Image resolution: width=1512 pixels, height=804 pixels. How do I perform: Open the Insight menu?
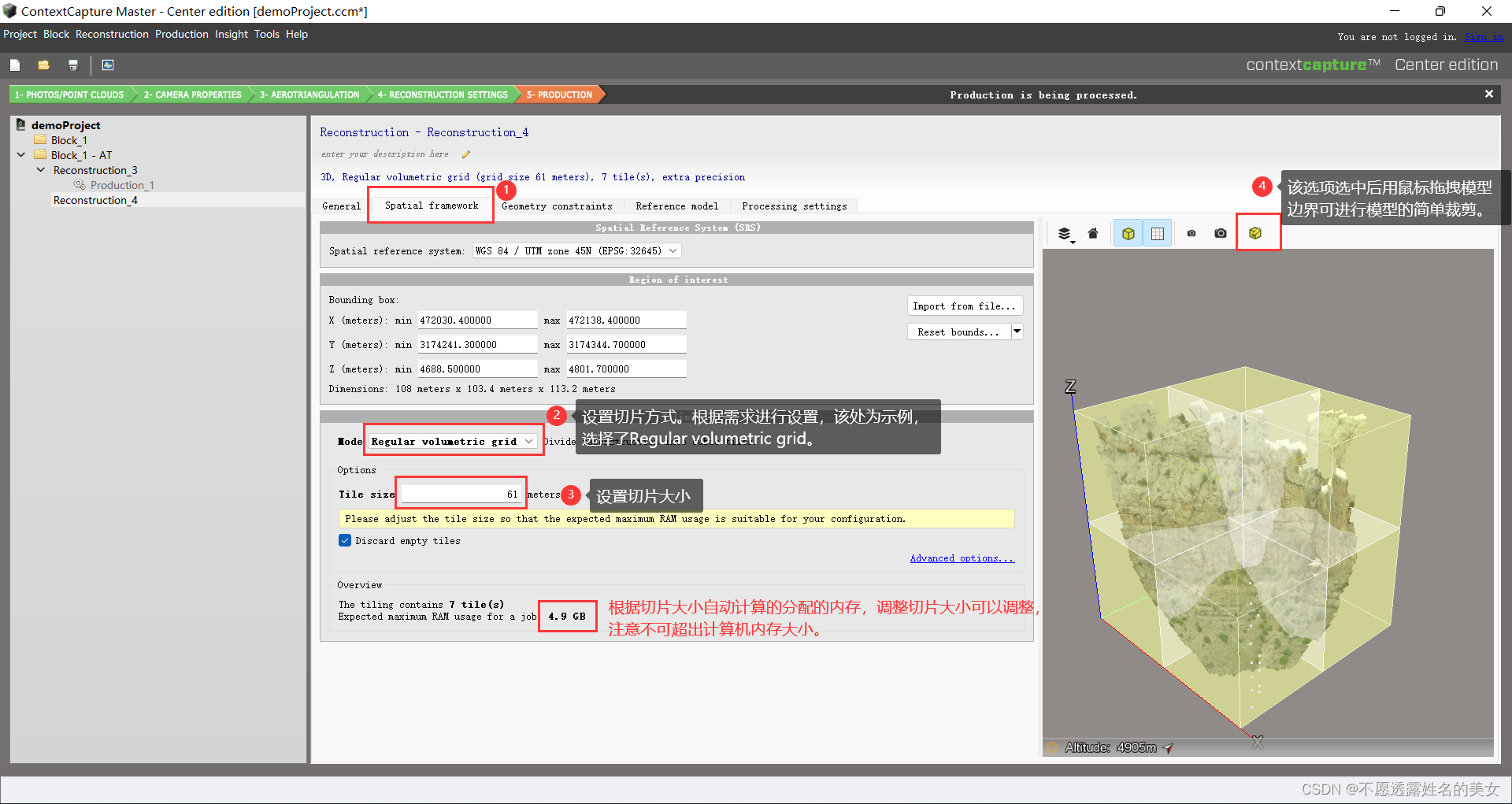232,34
